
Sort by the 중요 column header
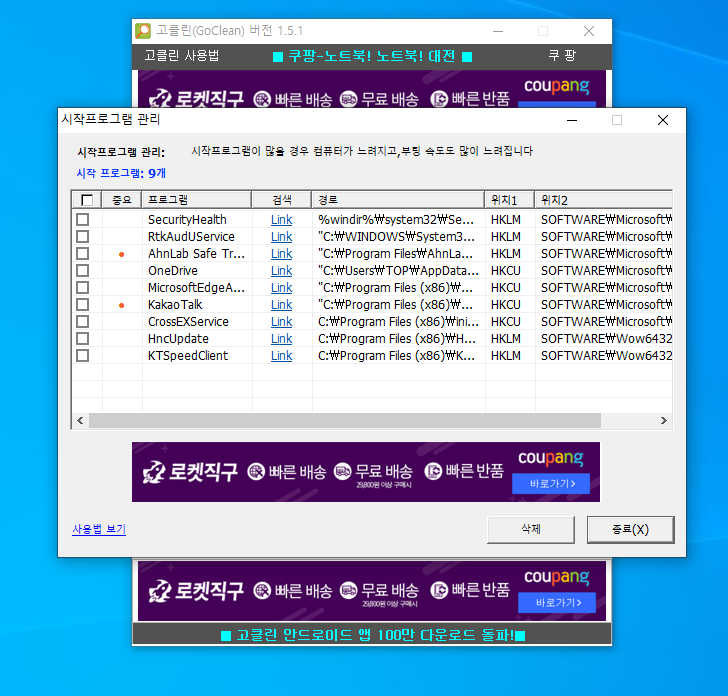(122, 200)
